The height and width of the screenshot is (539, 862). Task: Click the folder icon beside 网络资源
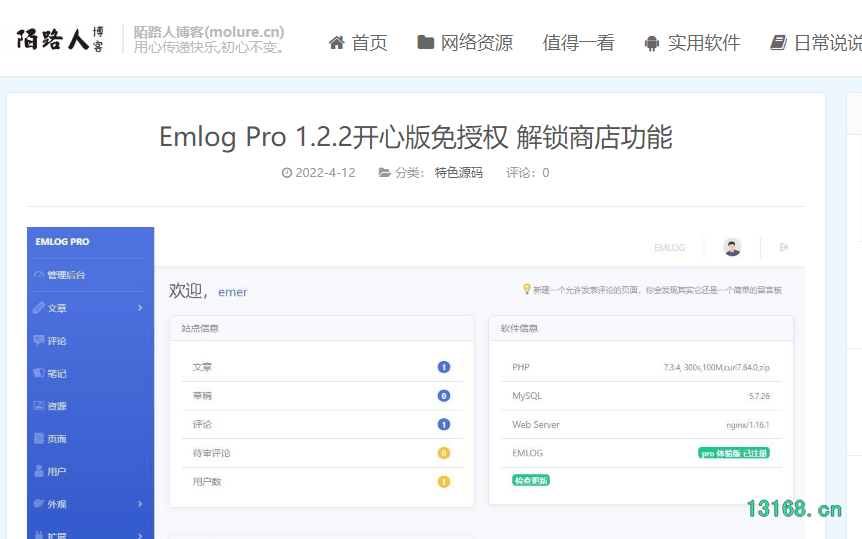(x=426, y=42)
